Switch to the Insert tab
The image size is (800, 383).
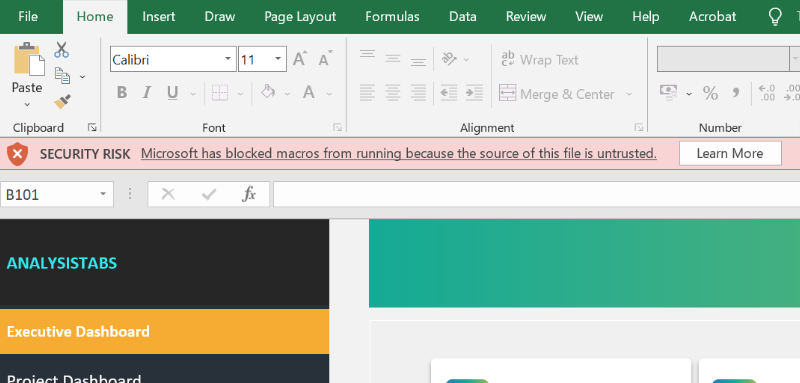(159, 17)
